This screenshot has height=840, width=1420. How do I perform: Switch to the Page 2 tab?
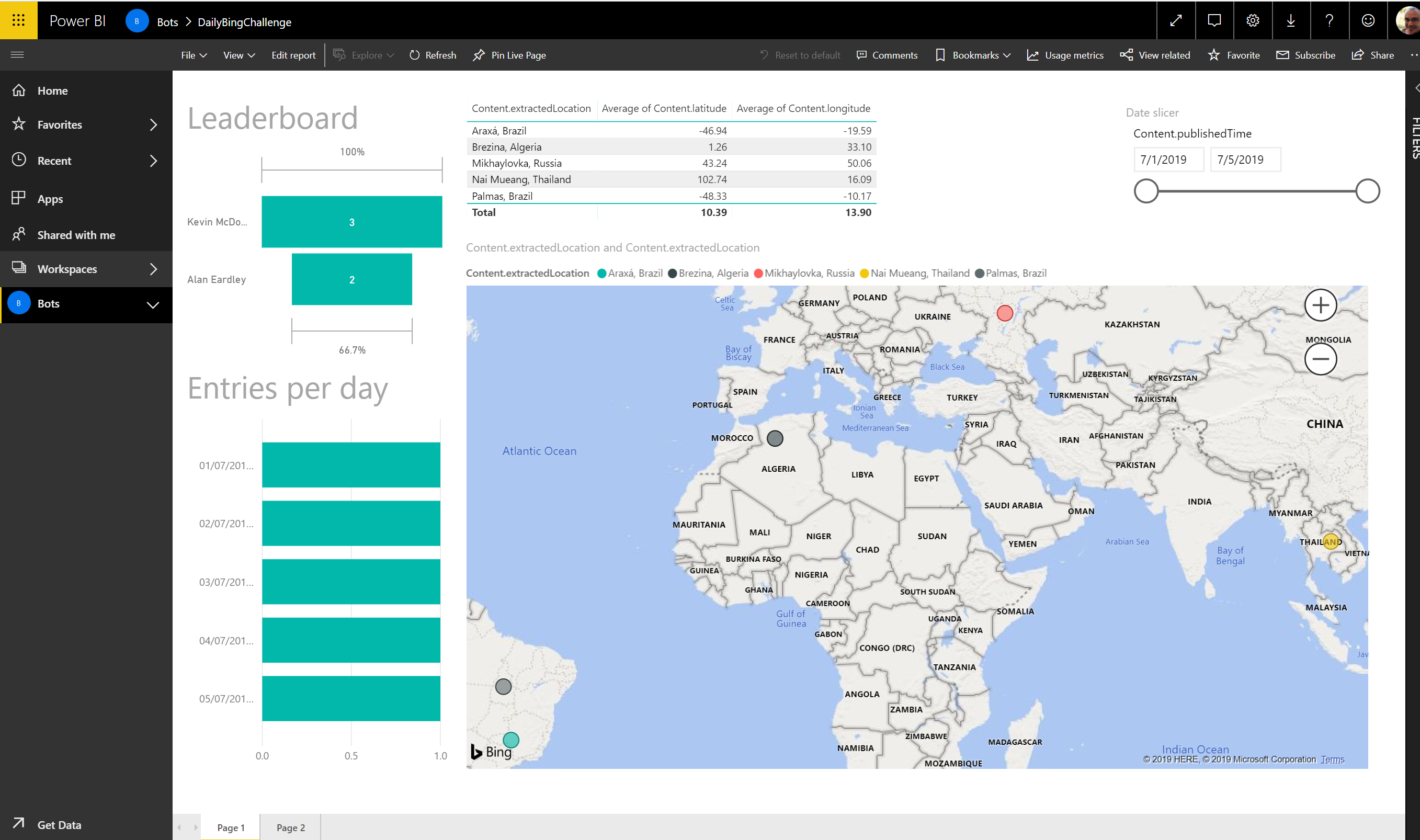291,827
